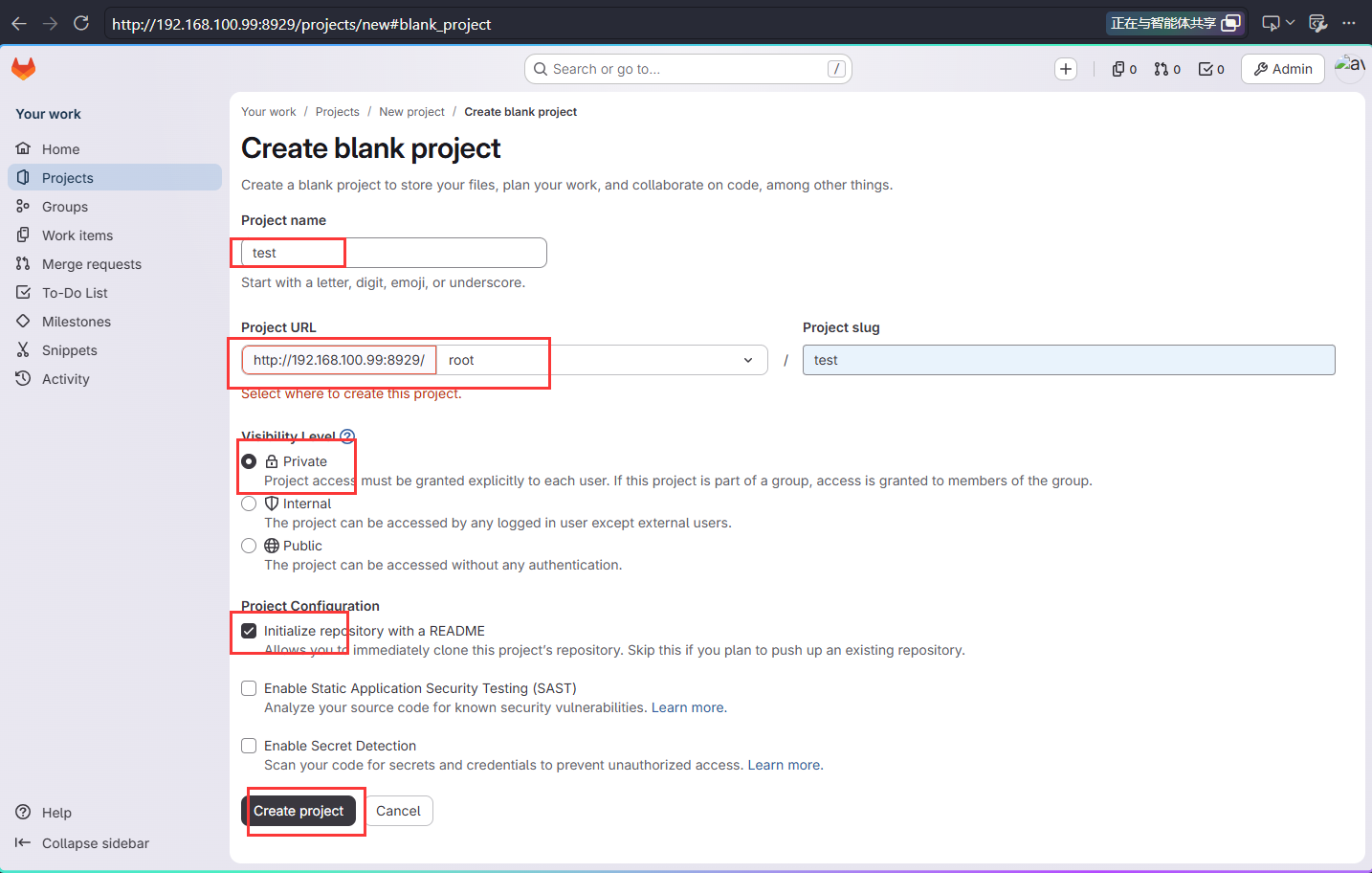
Task: Uncheck Initialize repository with a README
Action: click(249, 631)
